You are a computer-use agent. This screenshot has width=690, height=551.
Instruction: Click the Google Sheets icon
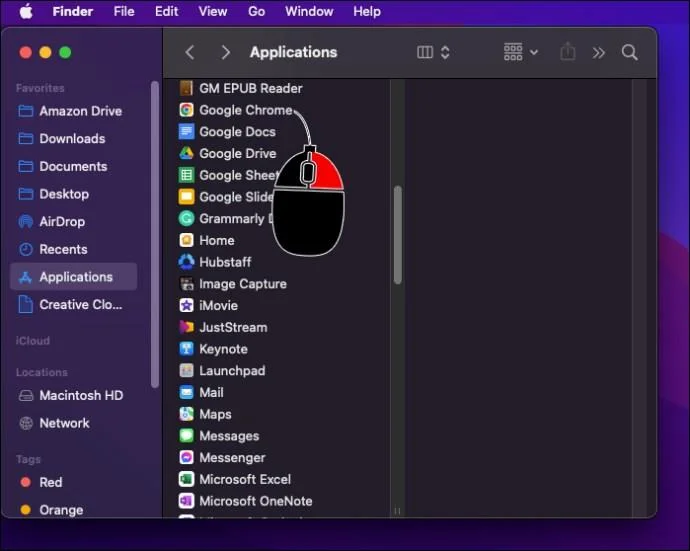point(186,175)
